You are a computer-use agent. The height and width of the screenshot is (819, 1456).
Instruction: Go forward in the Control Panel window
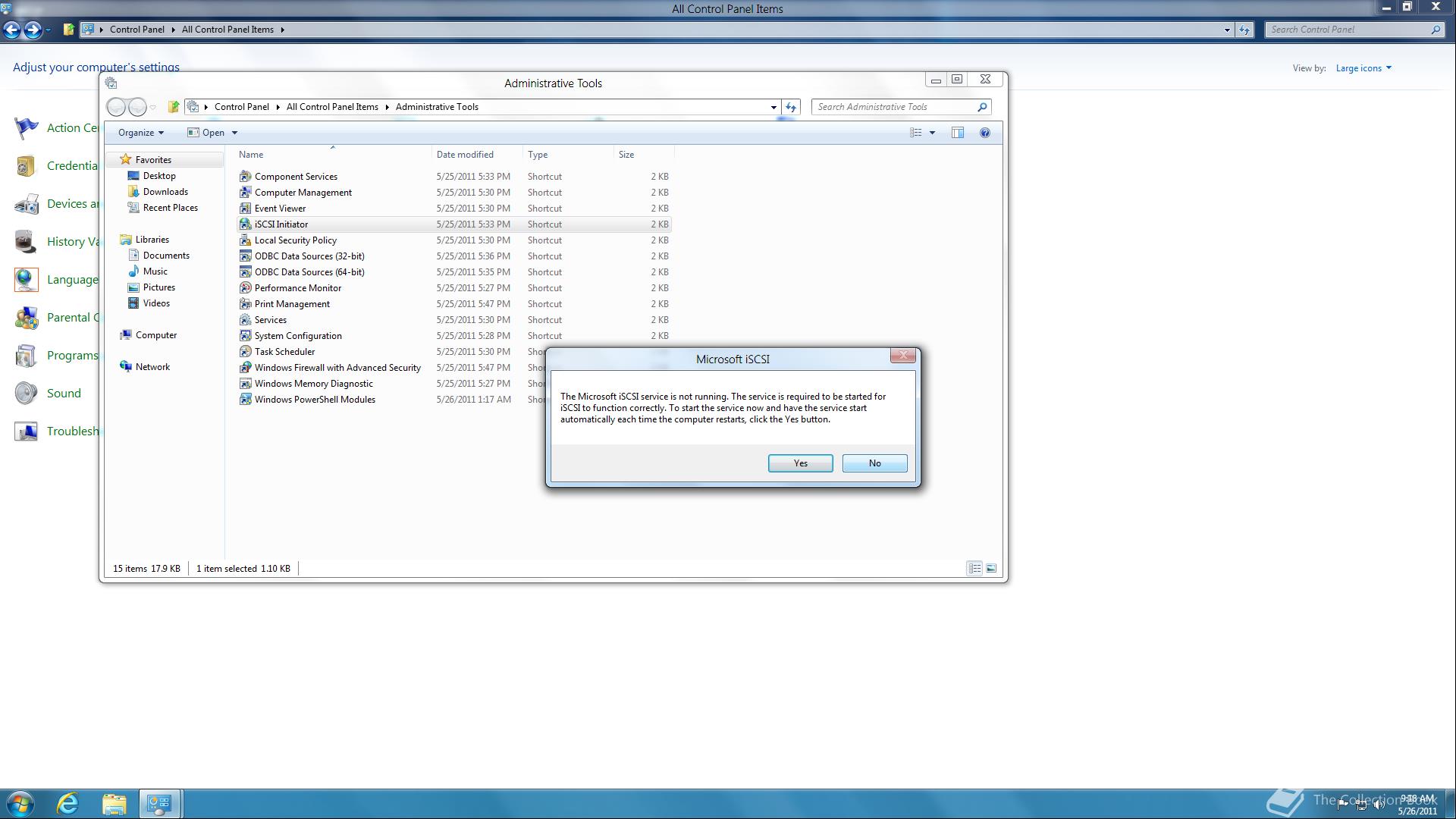tap(33, 30)
